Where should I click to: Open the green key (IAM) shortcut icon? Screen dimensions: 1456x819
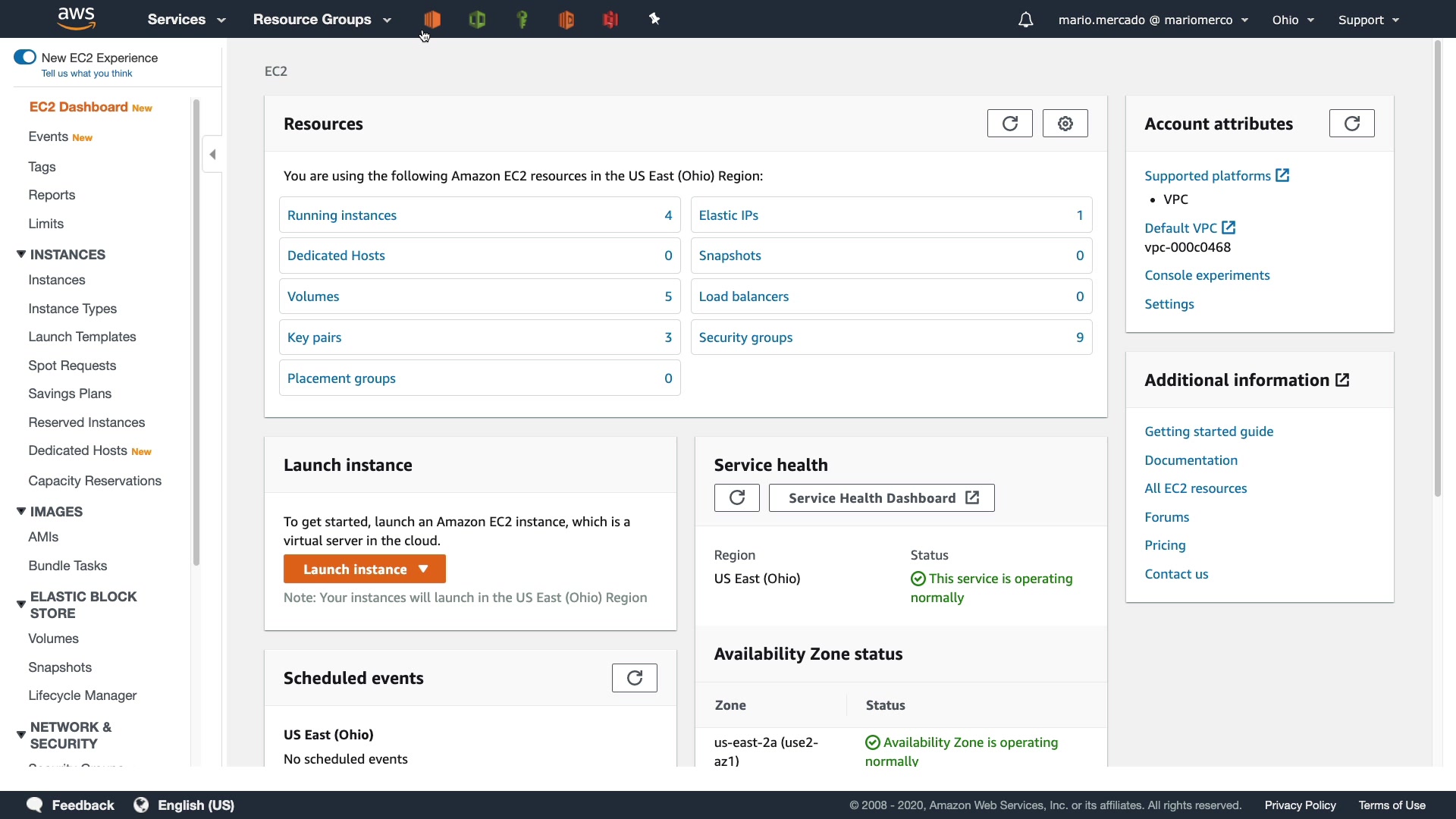522,19
